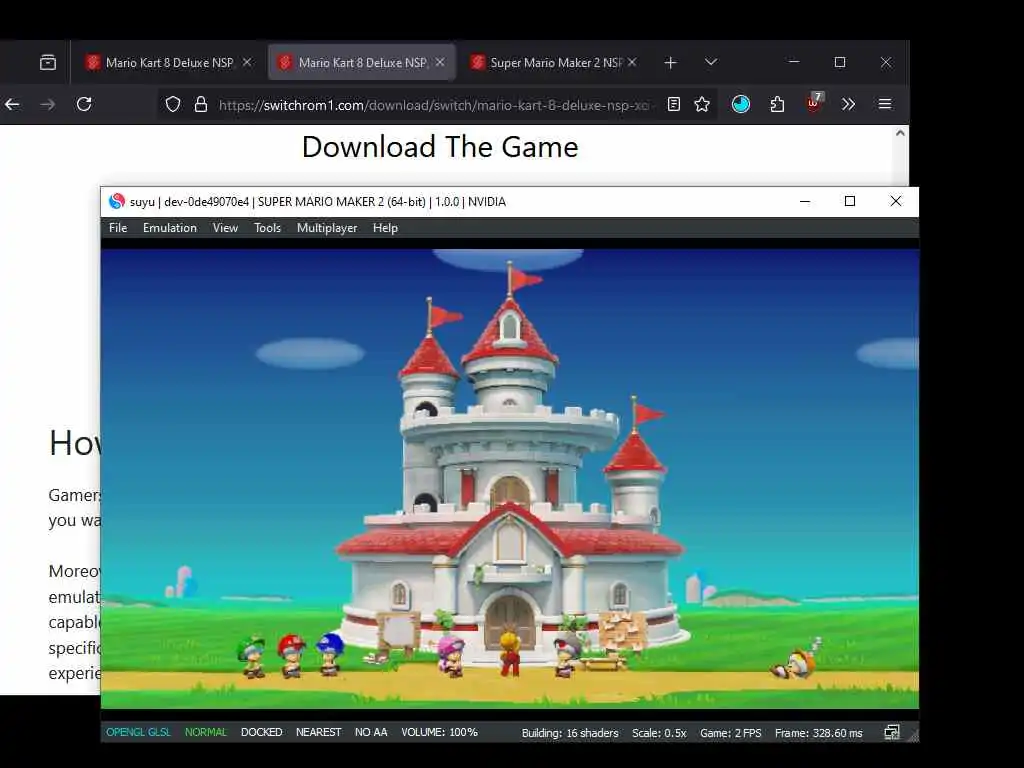Click Scale: 0.5x status text
Viewport: 1024px width, 768px height.
659,733
